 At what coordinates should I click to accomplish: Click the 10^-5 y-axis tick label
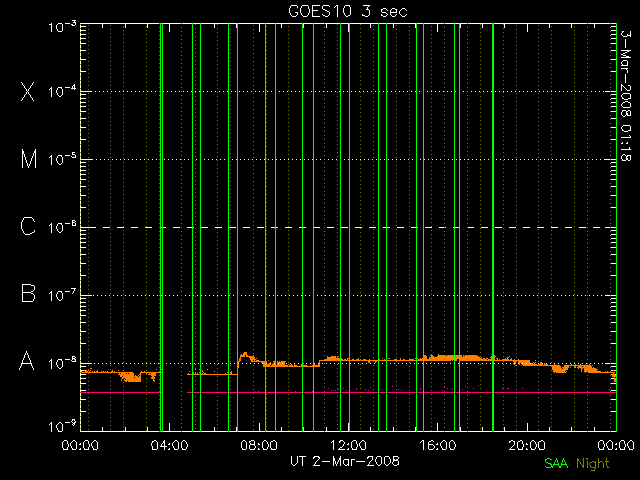point(62,159)
